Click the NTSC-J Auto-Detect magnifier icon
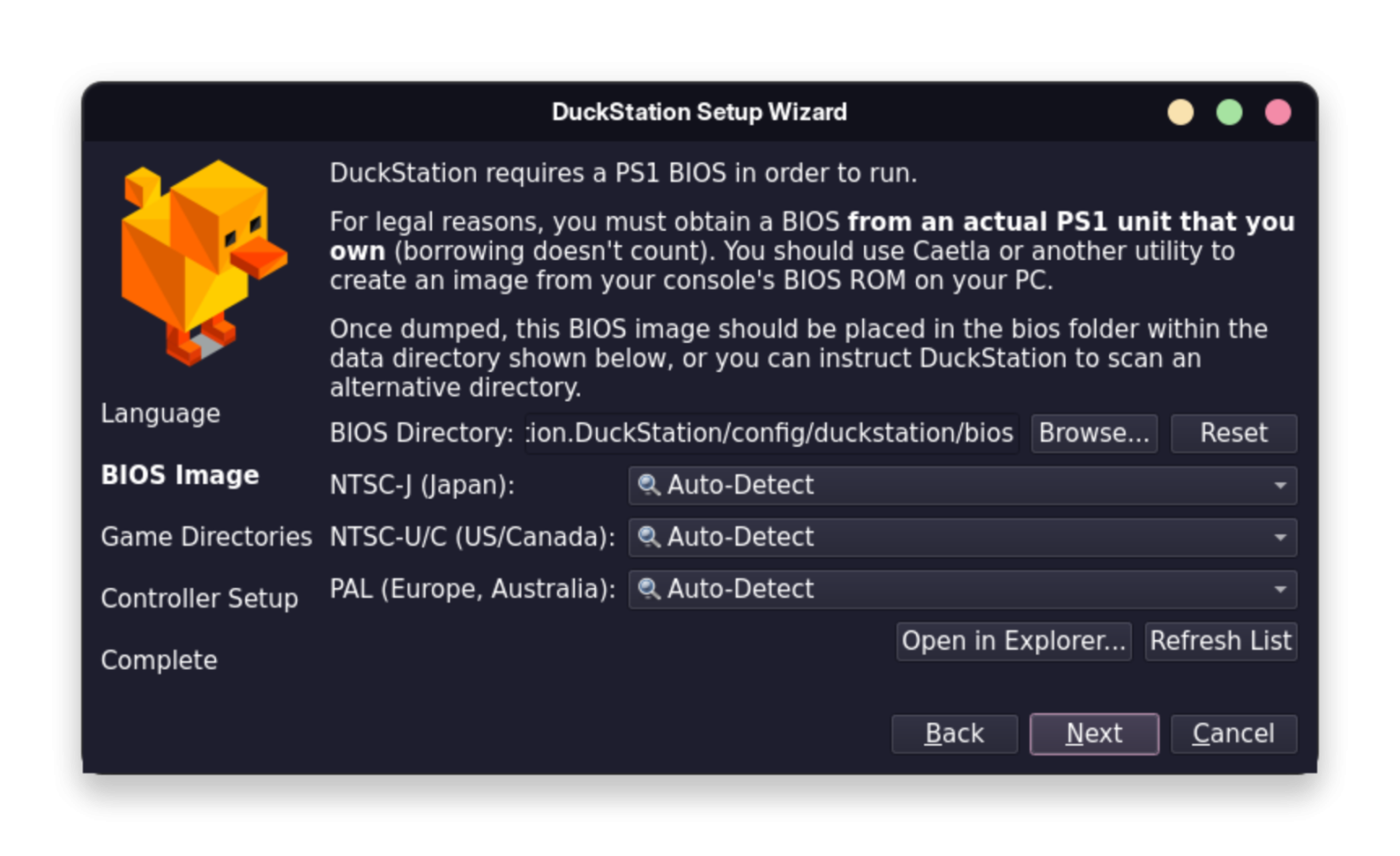The image size is (1400, 856). click(649, 485)
